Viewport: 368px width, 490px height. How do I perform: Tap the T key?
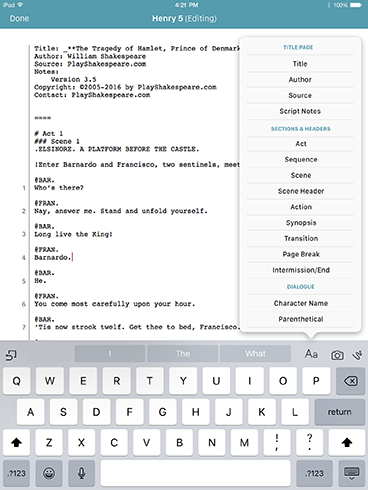click(x=150, y=381)
